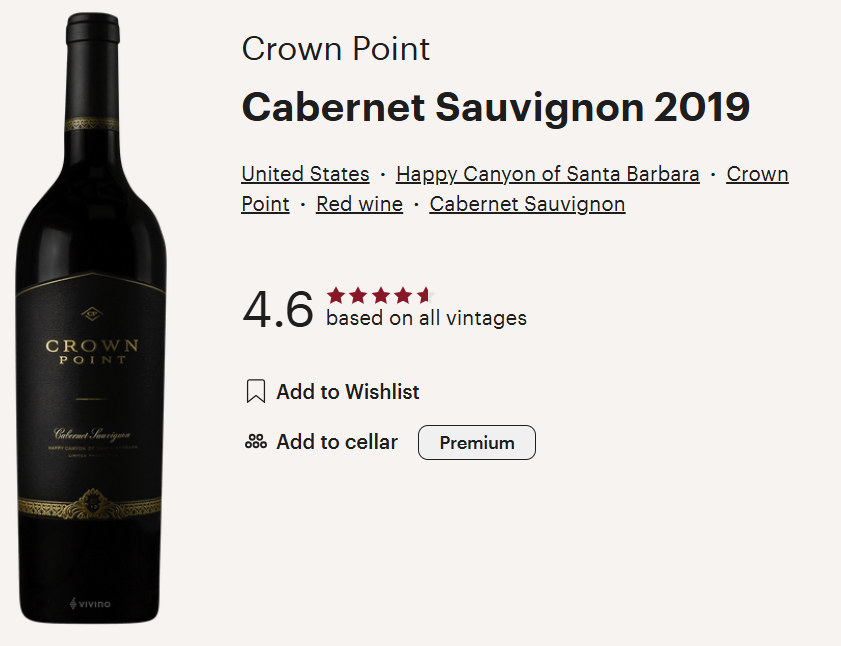This screenshot has width=841, height=646.
Task: Click the Add to cellar text
Action: click(x=337, y=442)
